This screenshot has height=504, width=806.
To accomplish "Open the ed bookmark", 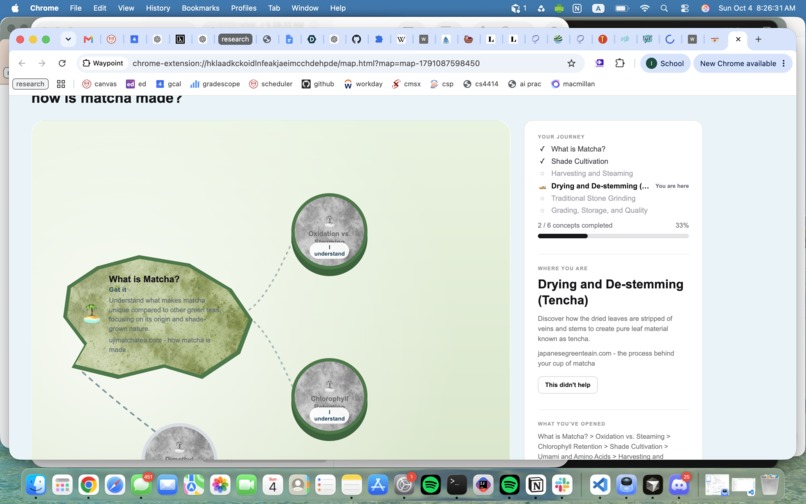I will click(x=136, y=84).
